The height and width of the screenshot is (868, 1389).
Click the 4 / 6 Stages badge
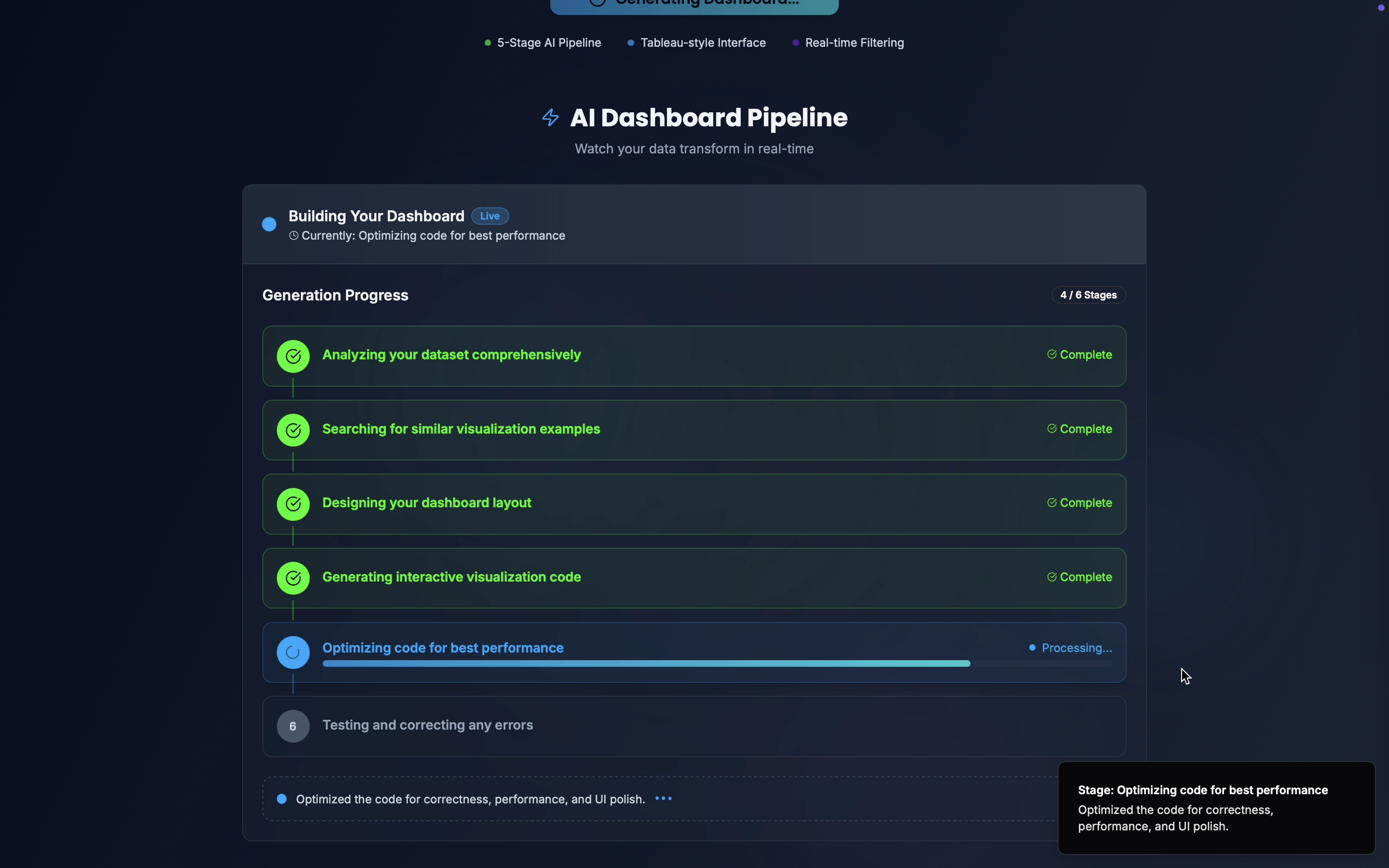(x=1088, y=295)
